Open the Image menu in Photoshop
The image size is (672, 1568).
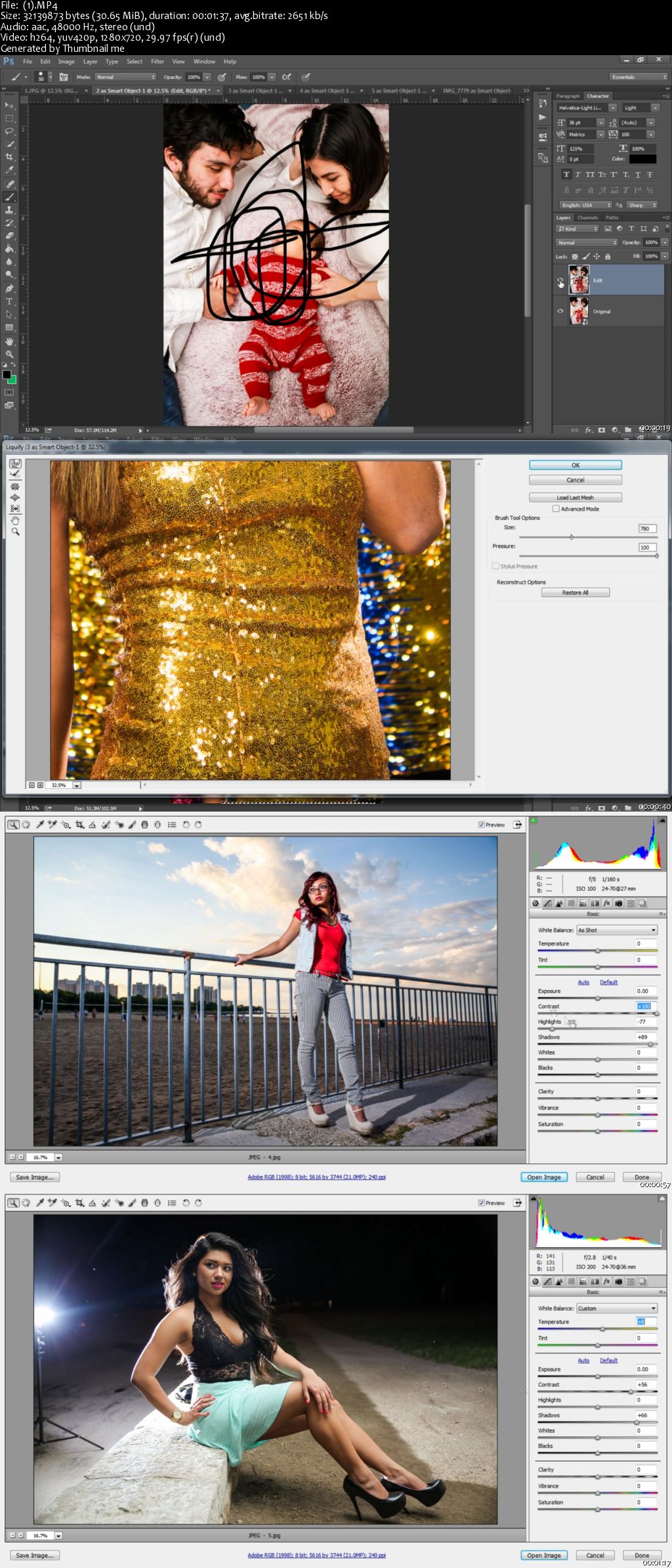click(66, 62)
